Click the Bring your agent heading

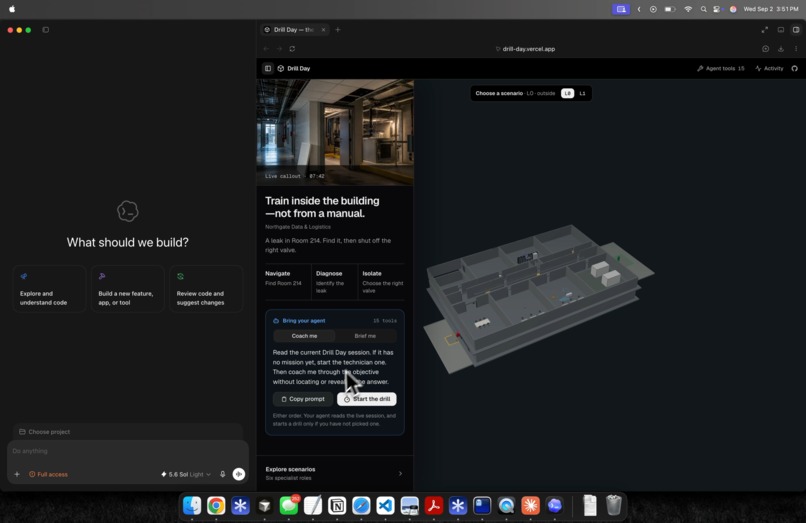click(x=303, y=321)
